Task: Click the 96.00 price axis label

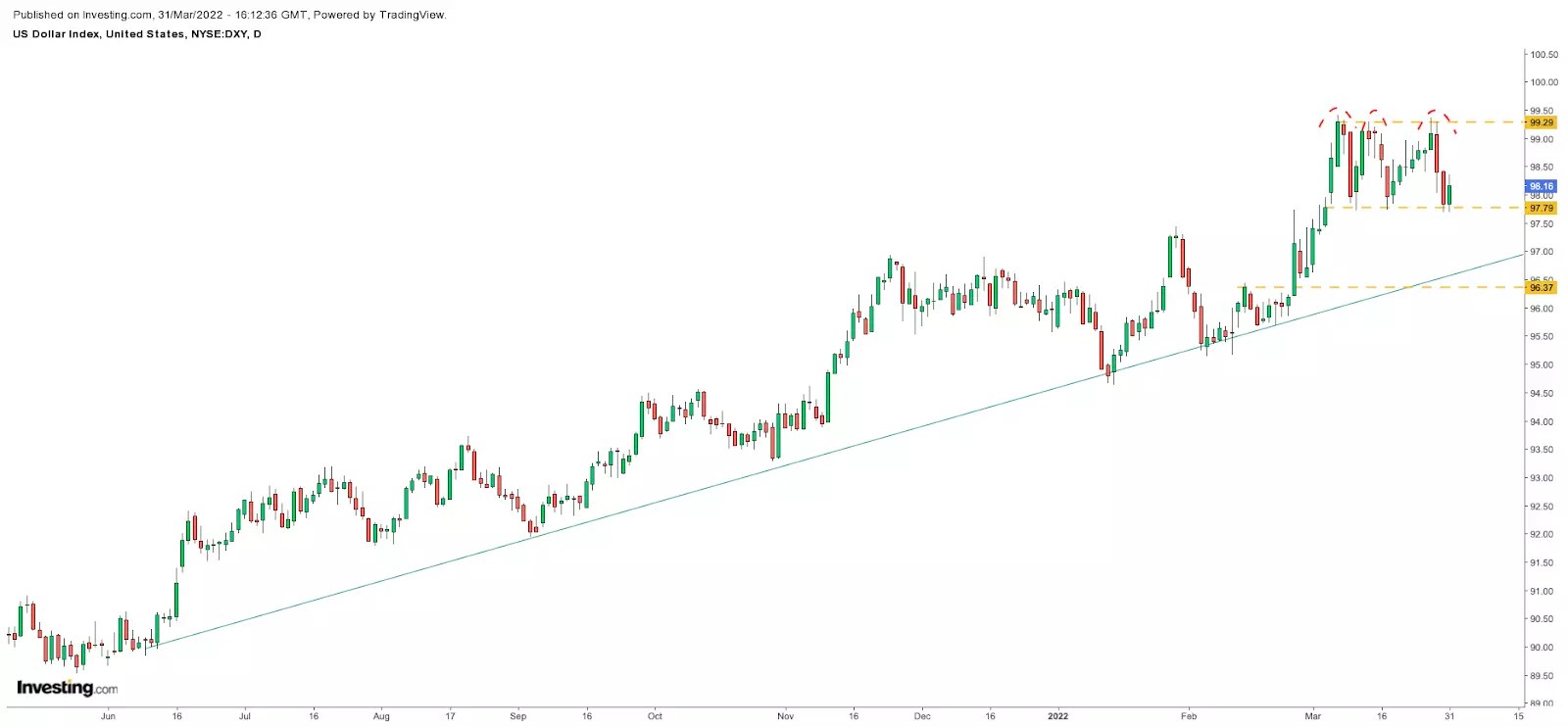Action: pos(1542,309)
